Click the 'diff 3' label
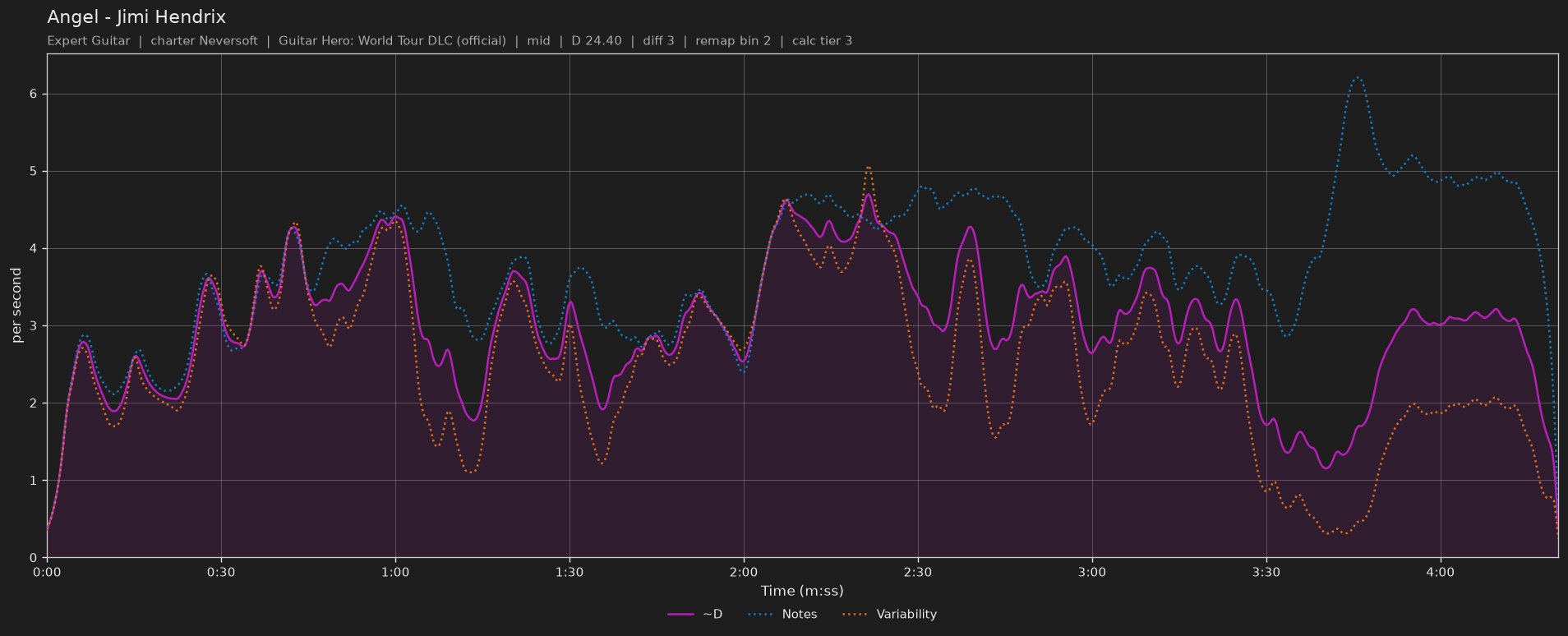Viewport: 1568px width, 636px height. coord(657,40)
